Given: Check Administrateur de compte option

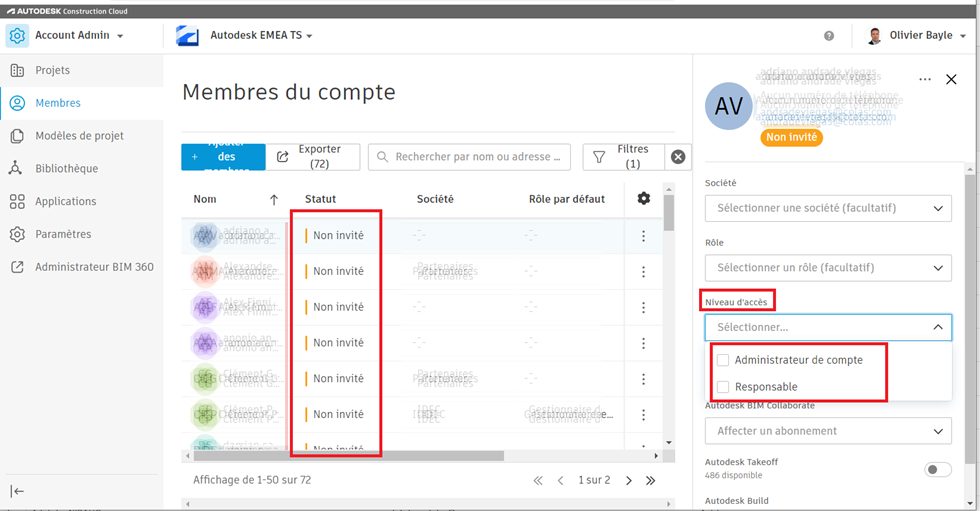Looking at the screenshot, I should coord(723,360).
